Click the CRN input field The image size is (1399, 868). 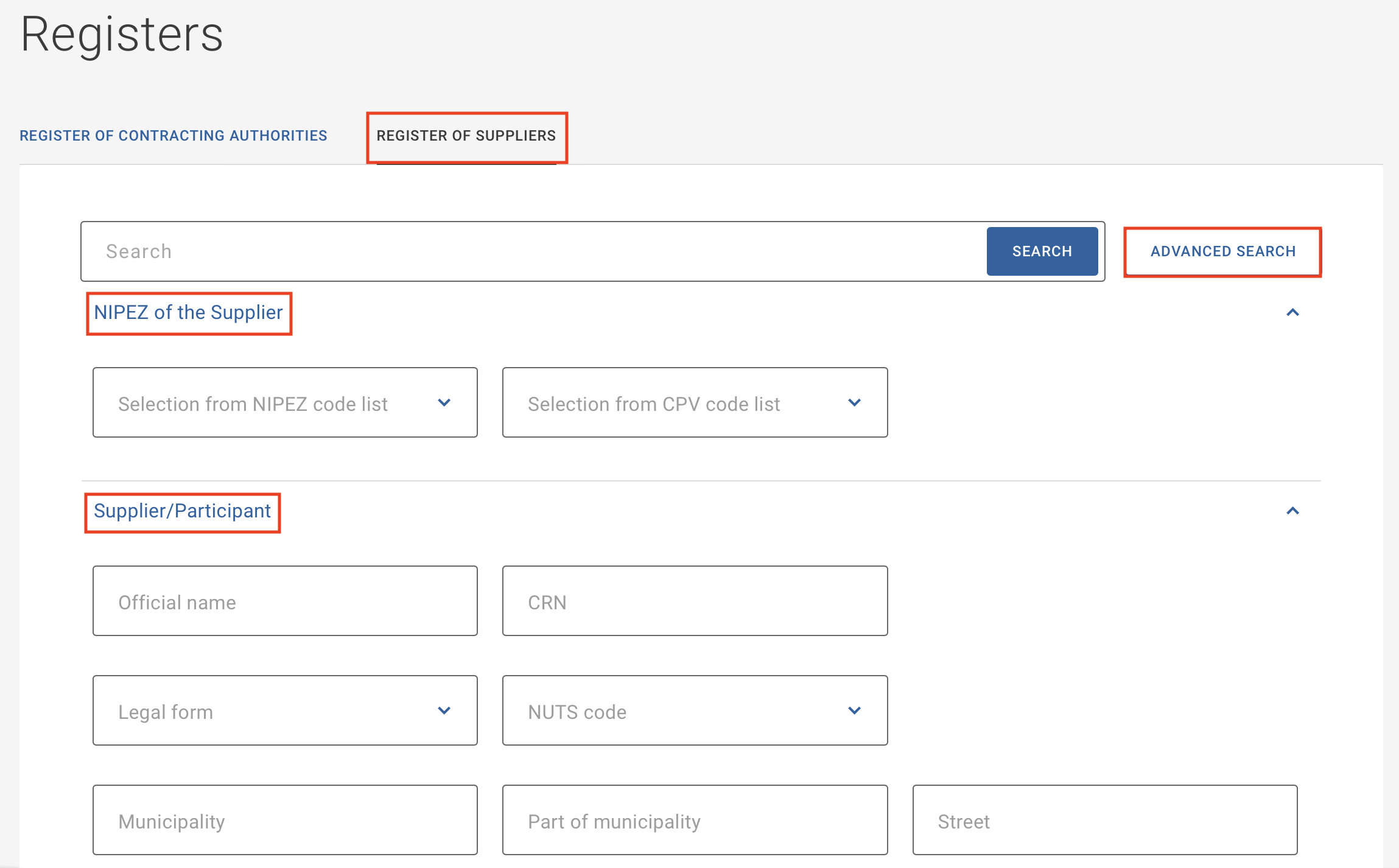pos(695,601)
